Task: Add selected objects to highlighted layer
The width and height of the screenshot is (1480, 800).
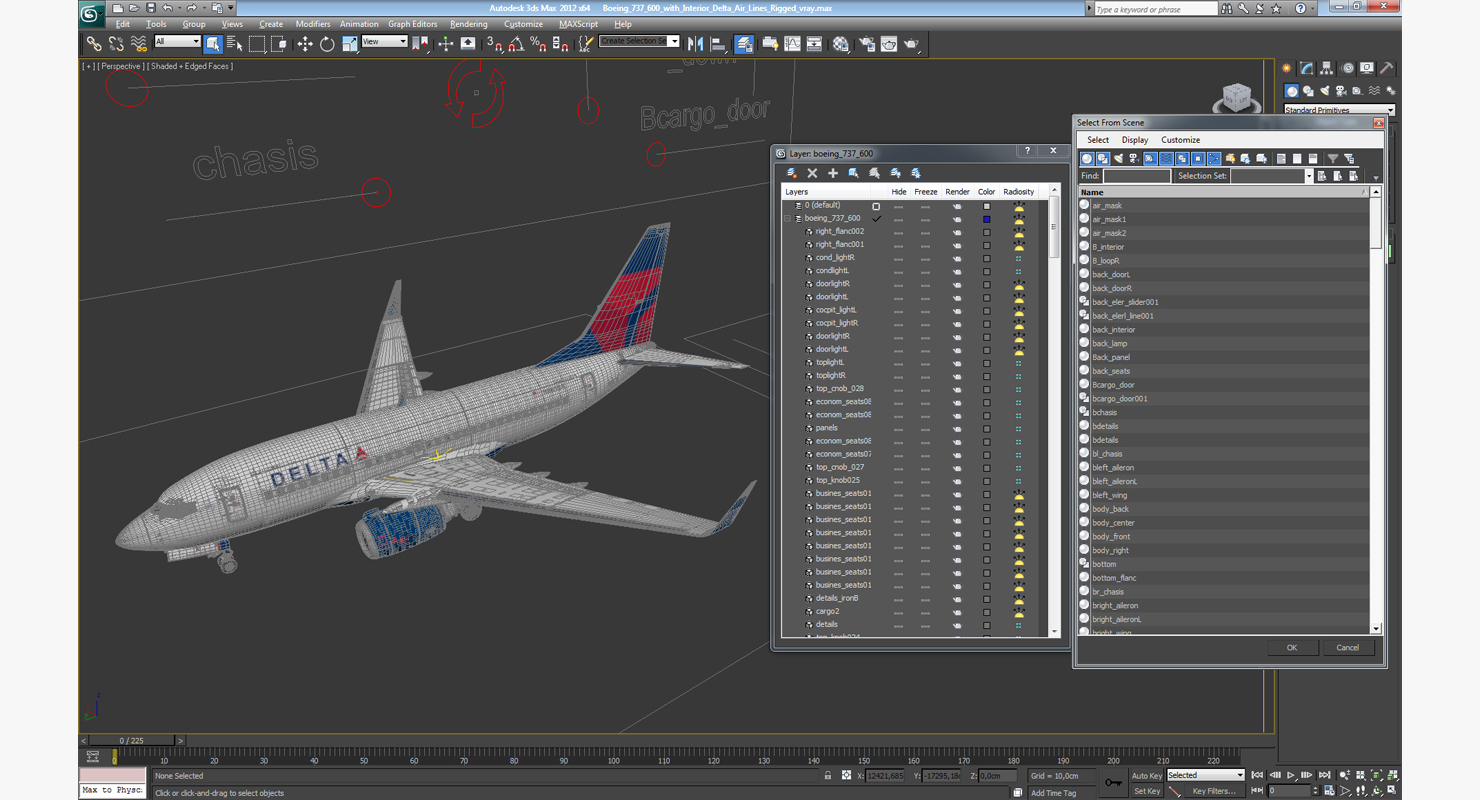Action: [x=833, y=173]
